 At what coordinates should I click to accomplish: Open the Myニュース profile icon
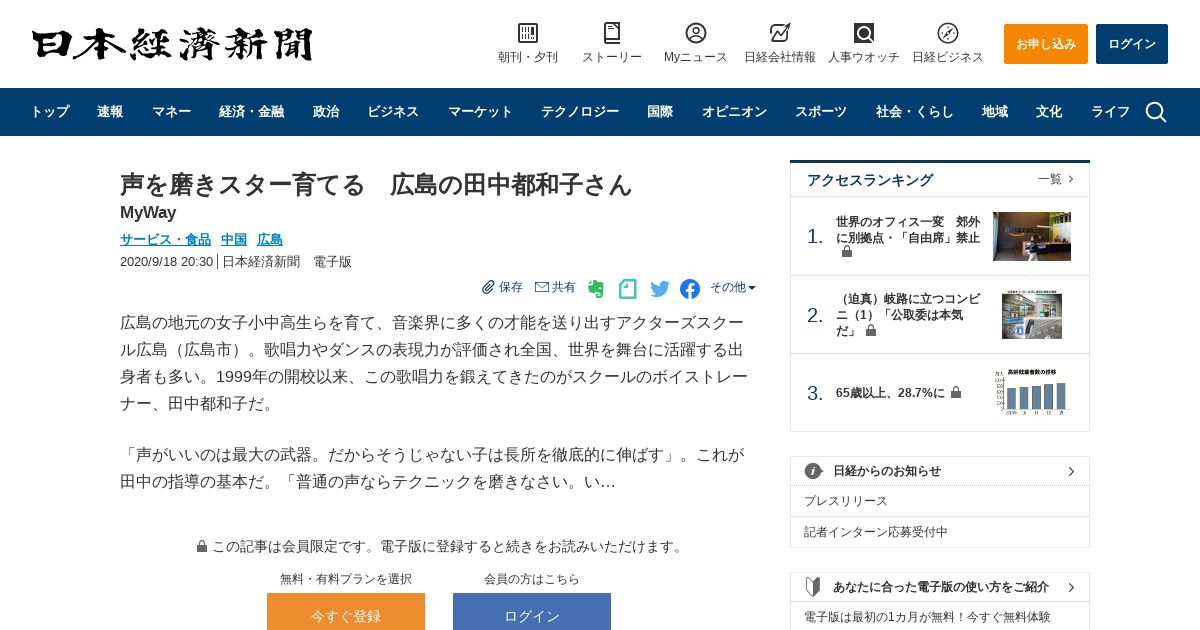pyautogui.click(x=696, y=33)
